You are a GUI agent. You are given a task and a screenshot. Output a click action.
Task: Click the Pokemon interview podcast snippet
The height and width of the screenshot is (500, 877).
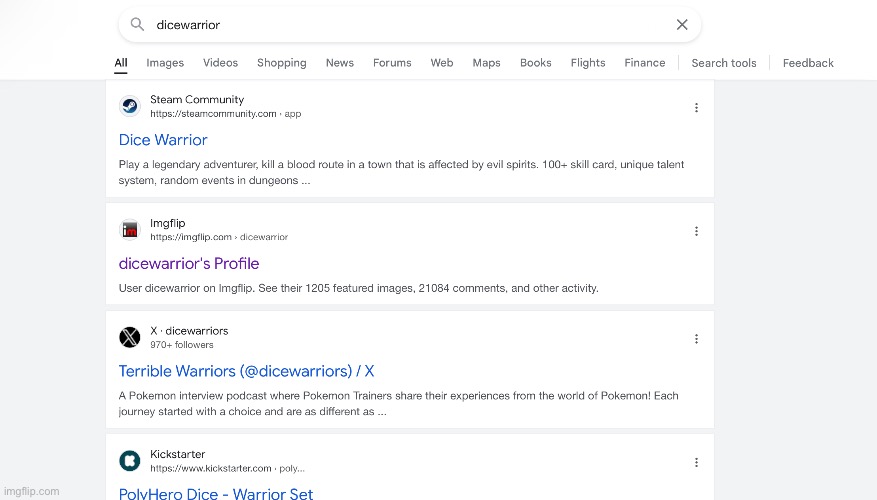(398, 403)
